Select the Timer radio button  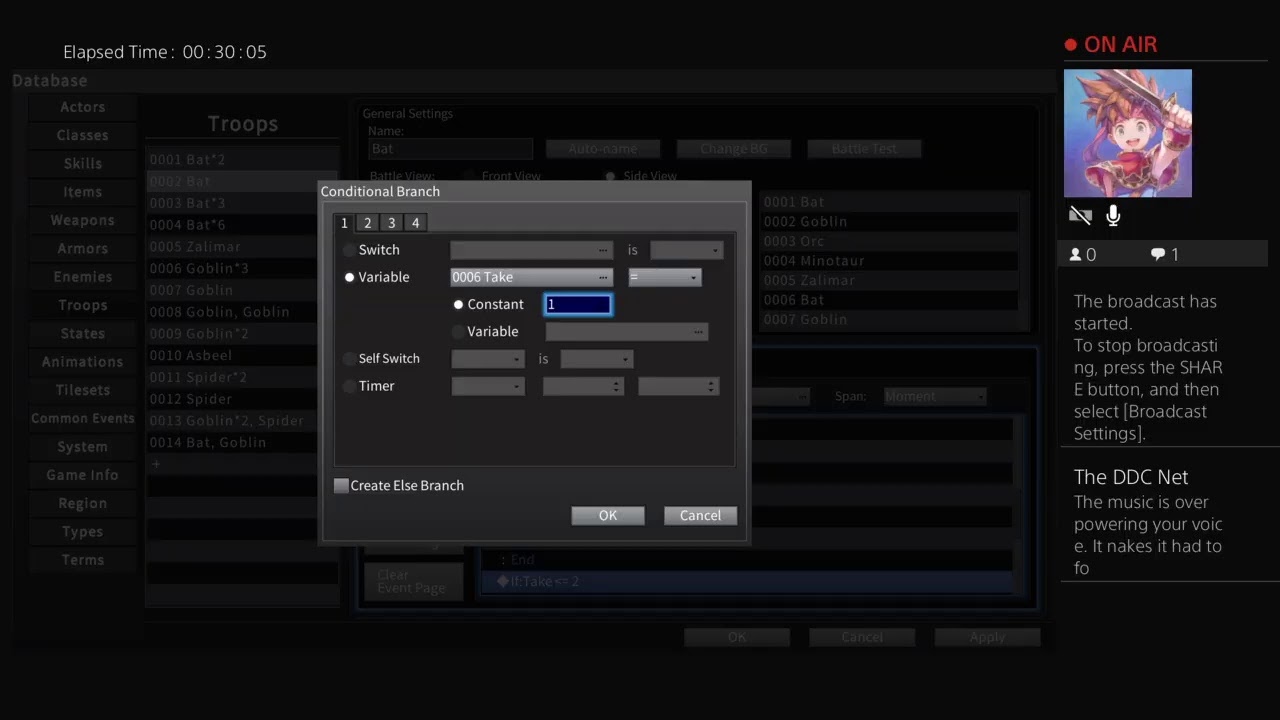(349, 386)
